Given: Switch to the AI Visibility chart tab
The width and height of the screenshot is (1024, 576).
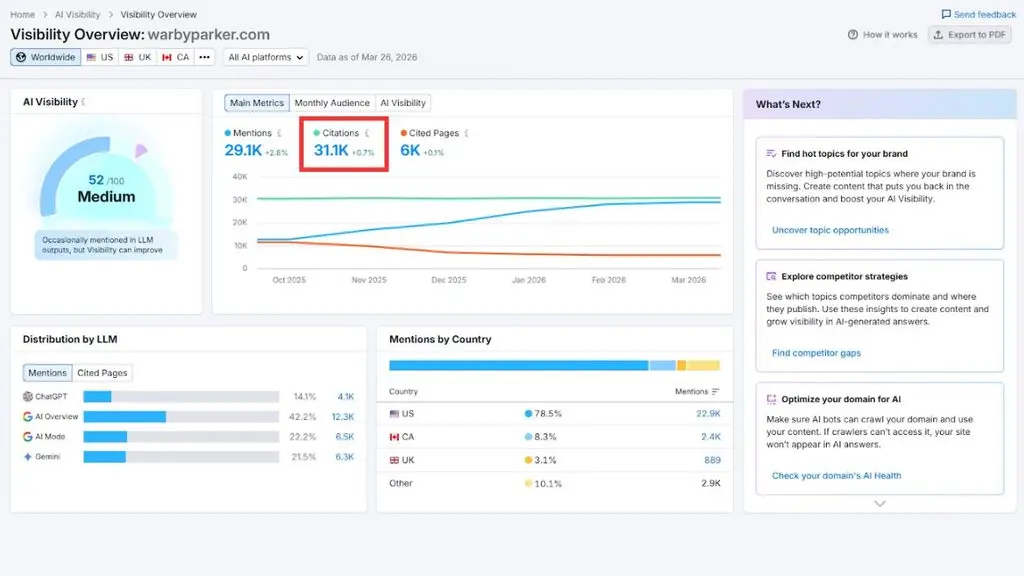Looking at the screenshot, I should point(403,103).
